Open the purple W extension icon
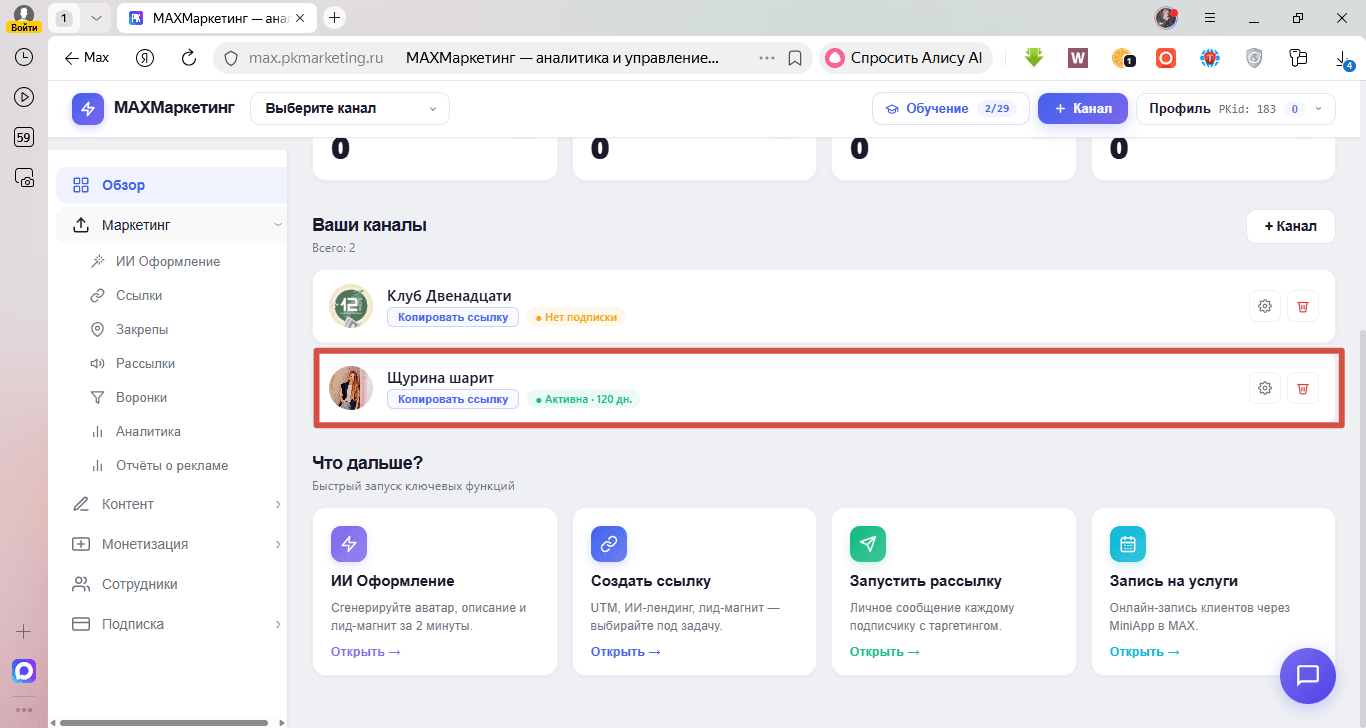Image resolution: width=1366 pixels, height=728 pixels. 1078,58
